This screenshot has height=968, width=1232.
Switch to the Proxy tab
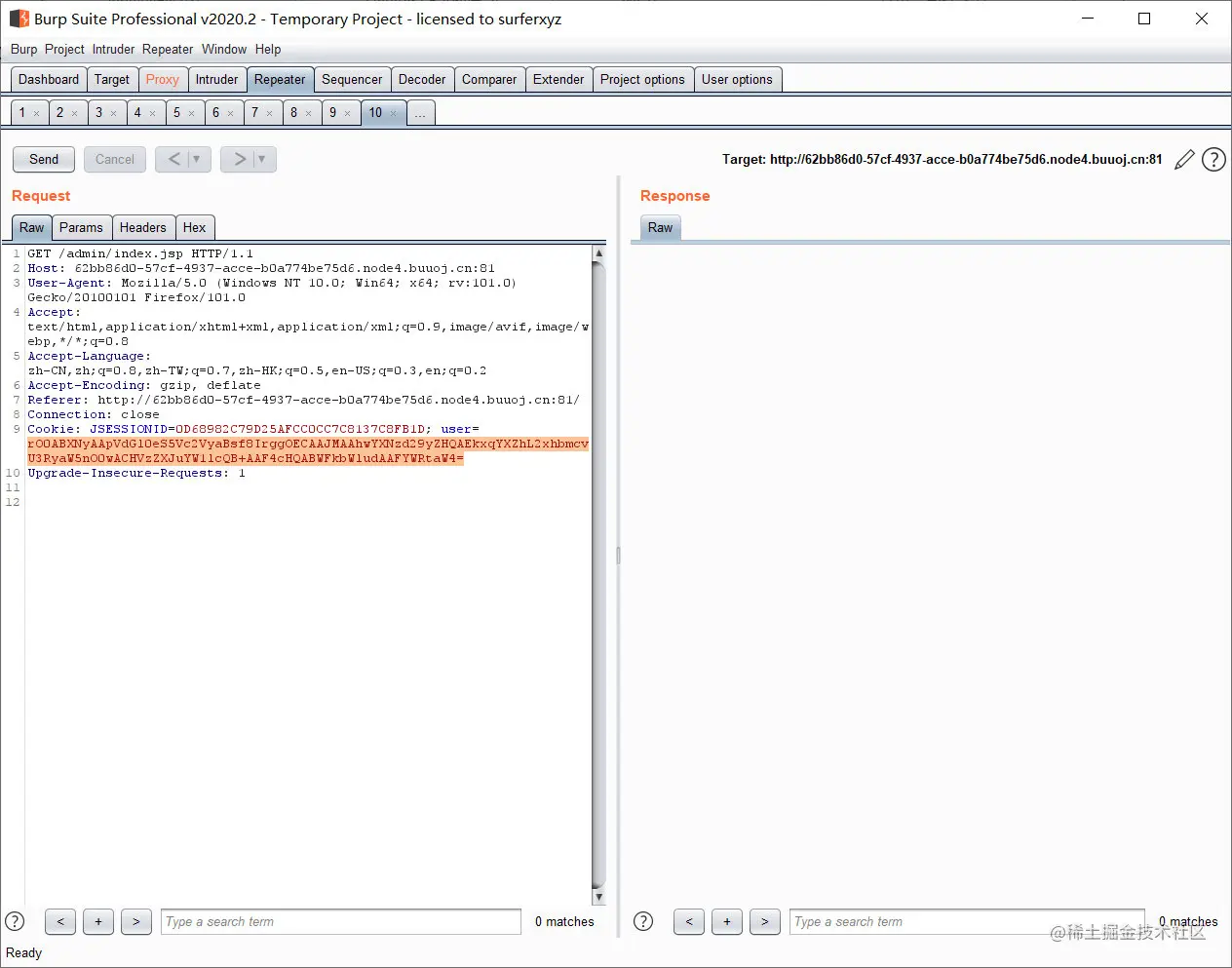click(x=163, y=80)
